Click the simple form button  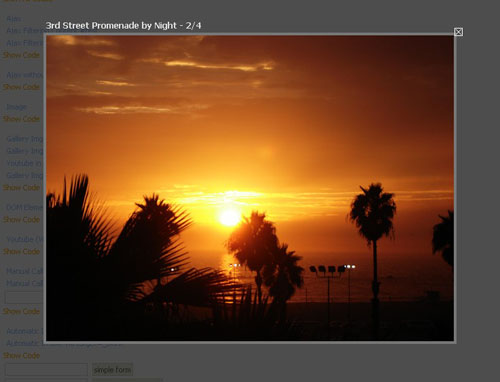point(113,370)
